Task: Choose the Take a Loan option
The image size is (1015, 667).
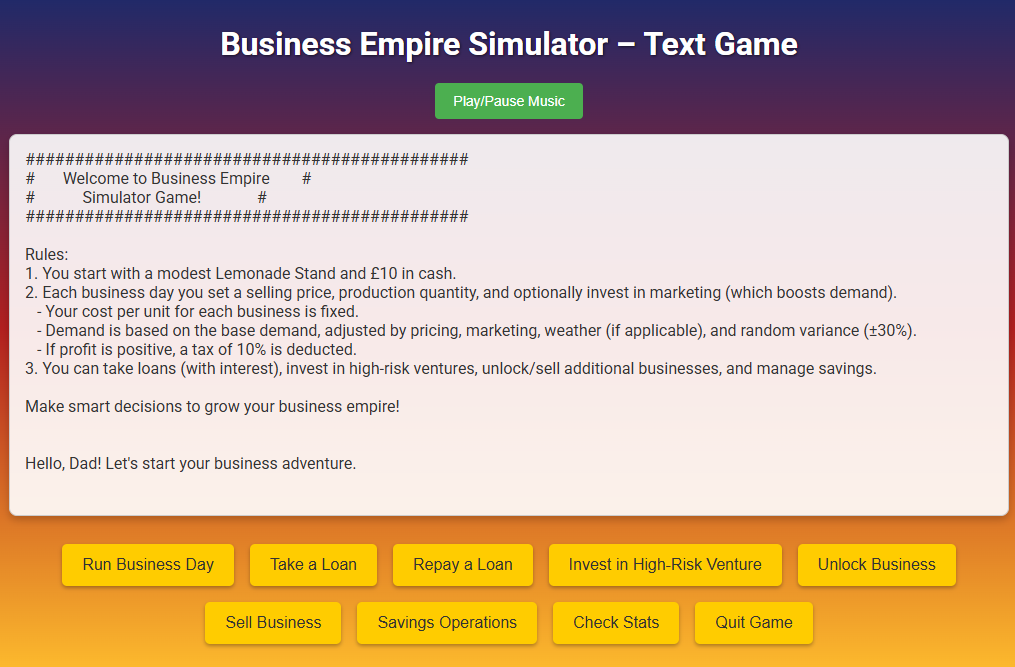Action: click(313, 565)
